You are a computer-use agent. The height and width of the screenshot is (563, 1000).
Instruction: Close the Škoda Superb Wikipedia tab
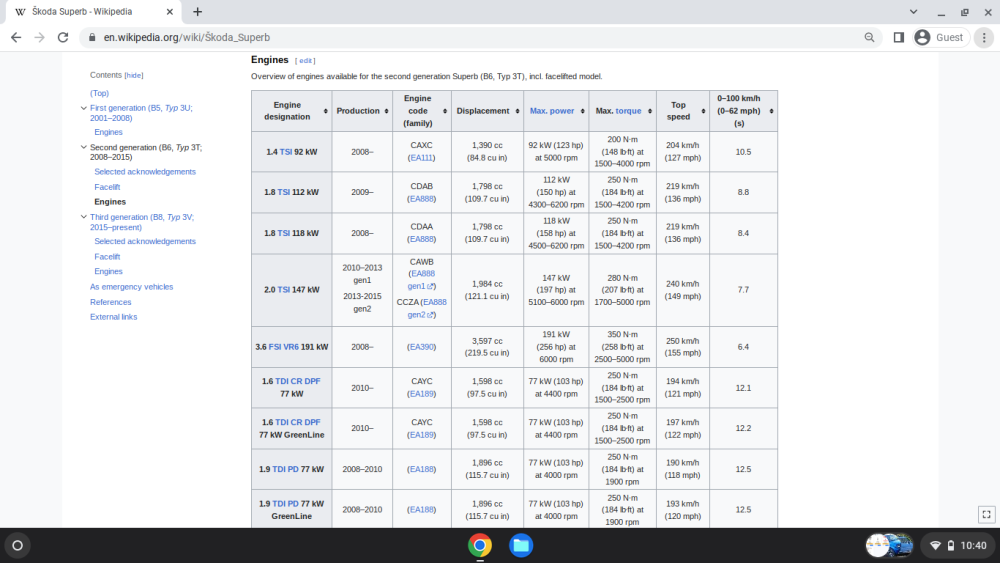[x=169, y=11]
